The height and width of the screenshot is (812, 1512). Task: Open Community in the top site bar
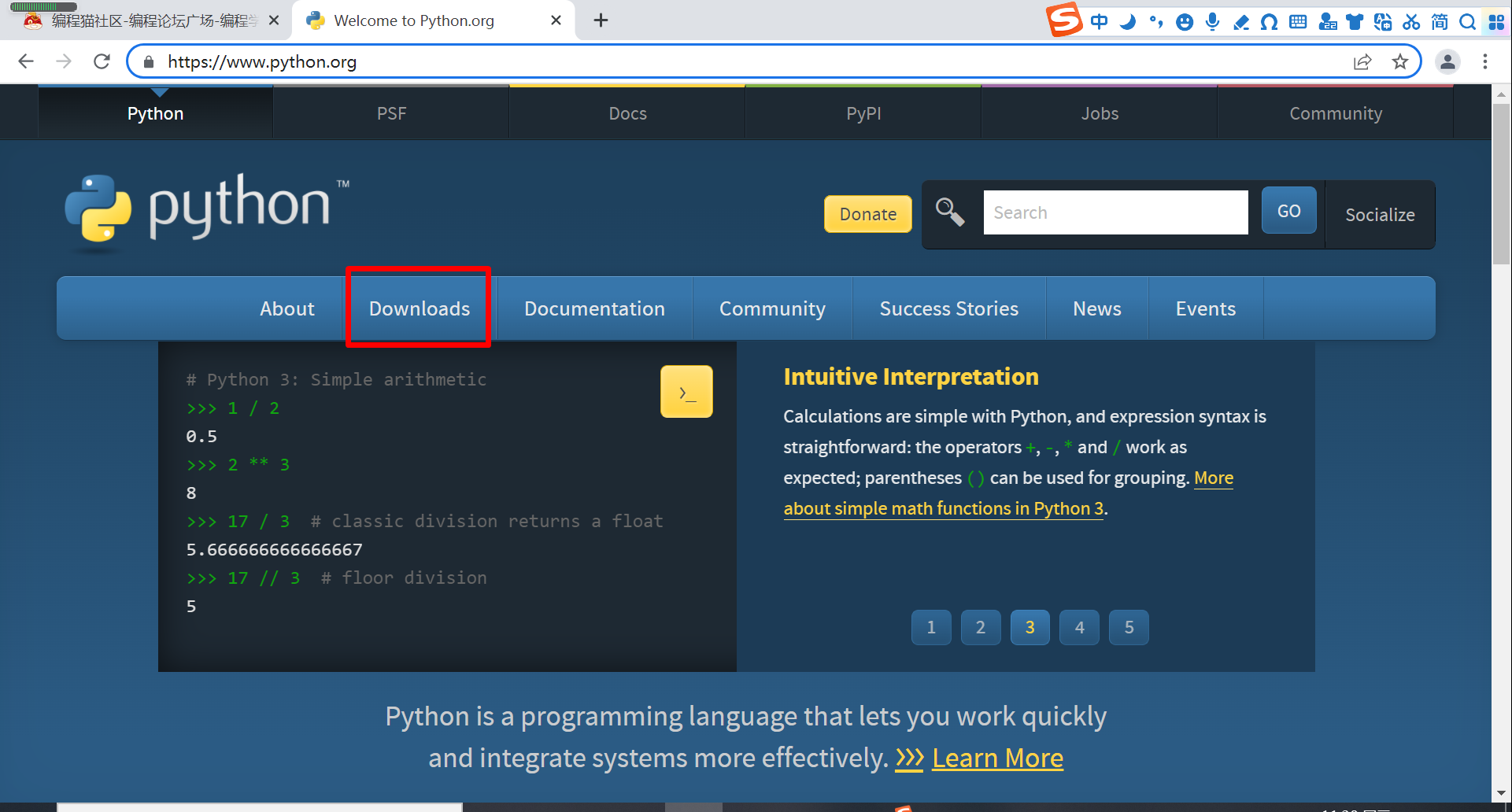tap(1336, 113)
